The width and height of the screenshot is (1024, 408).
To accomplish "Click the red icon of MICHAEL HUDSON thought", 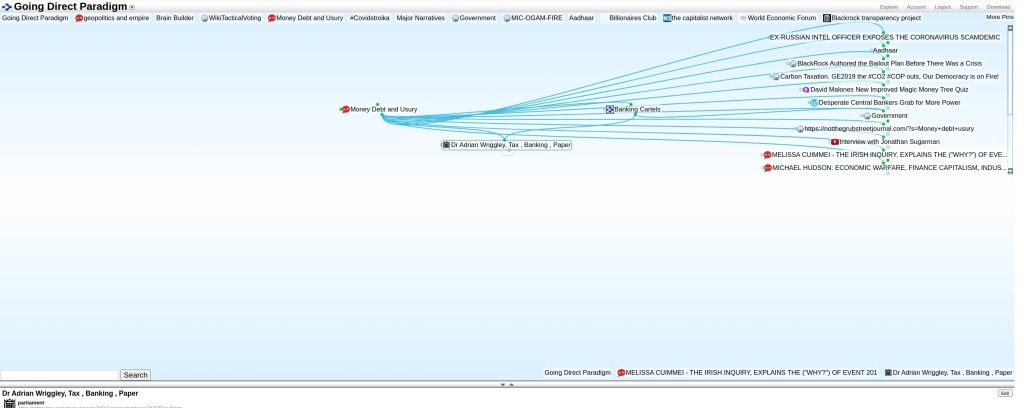I will click(767, 168).
